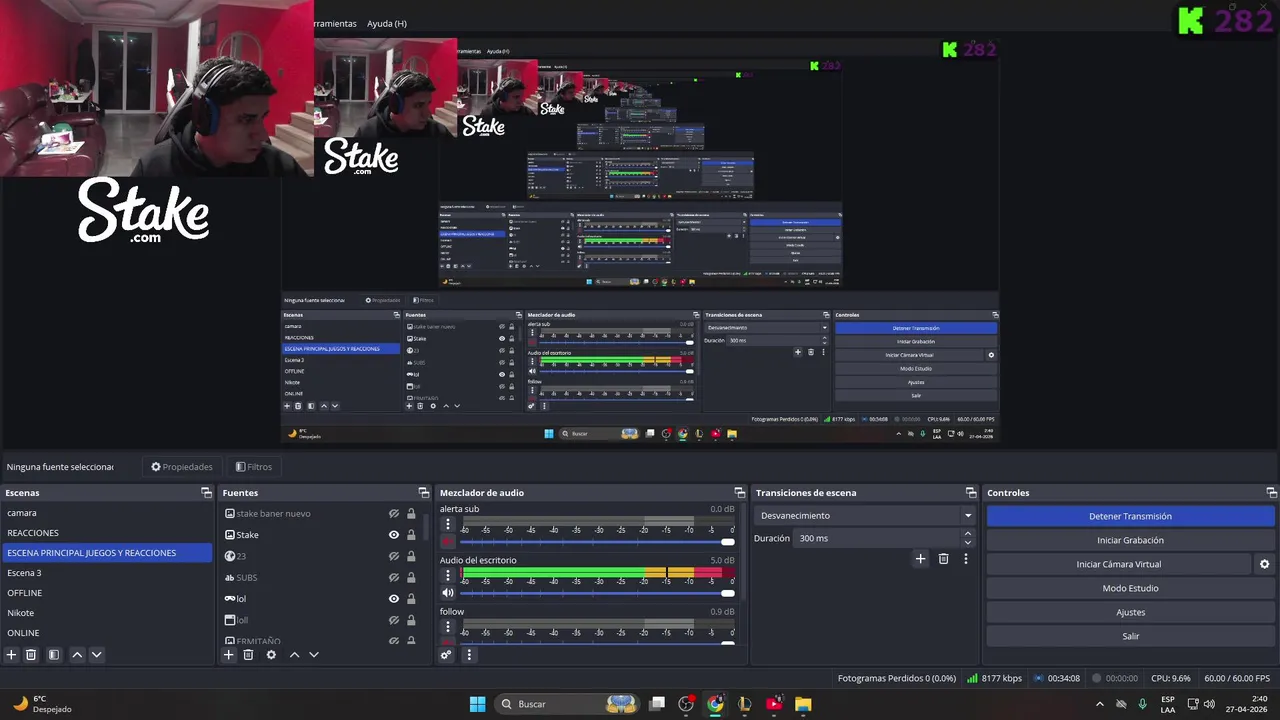Screen dimensions: 1280x720
Task: Open File Explorer from the taskbar
Action: coord(803,704)
